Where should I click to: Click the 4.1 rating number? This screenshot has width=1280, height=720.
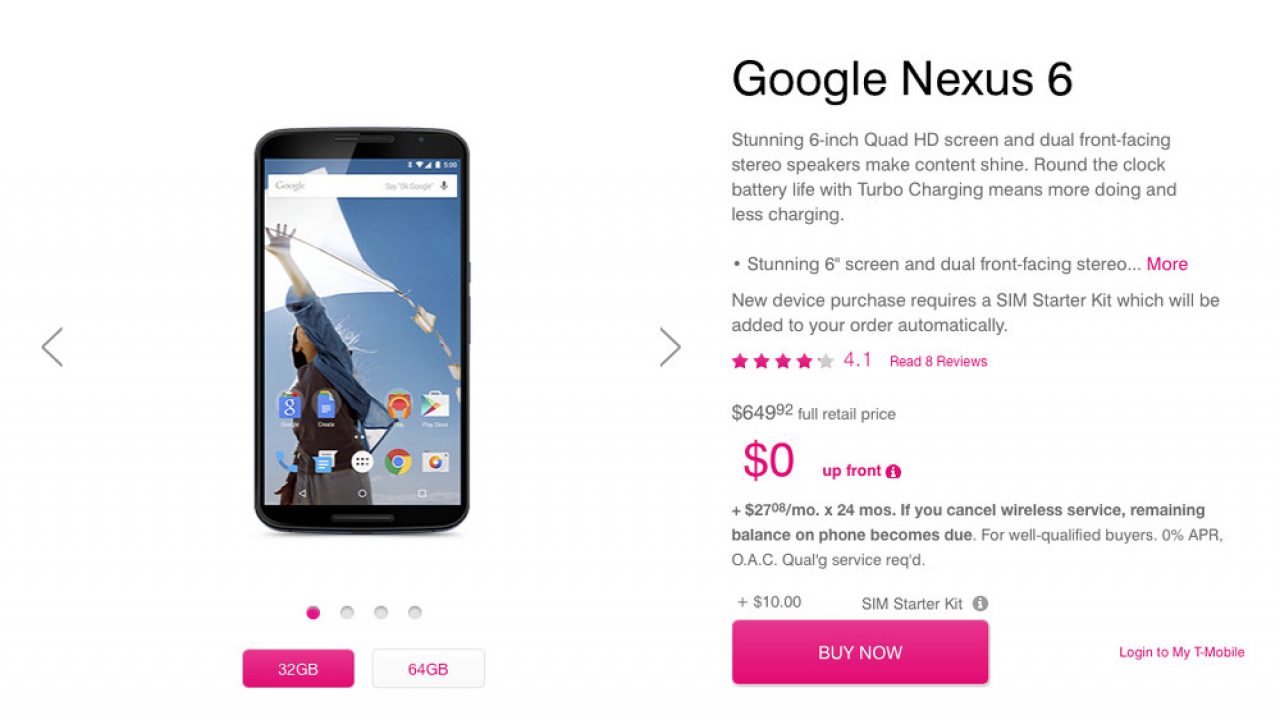(857, 360)
